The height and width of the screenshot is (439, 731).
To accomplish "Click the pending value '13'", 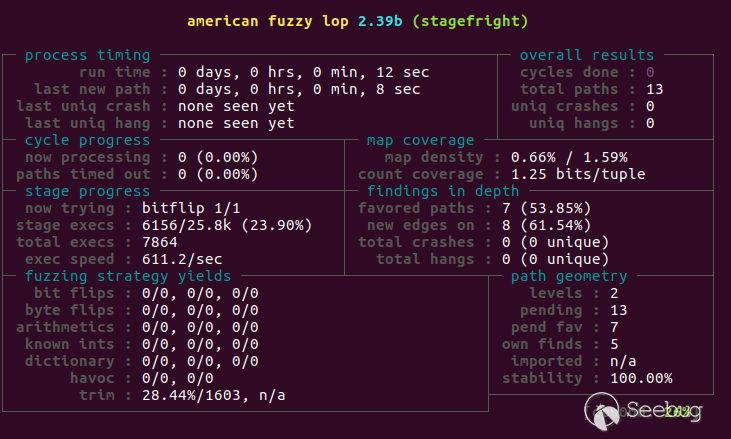I will pyautogui.click(x=619, y=310).
